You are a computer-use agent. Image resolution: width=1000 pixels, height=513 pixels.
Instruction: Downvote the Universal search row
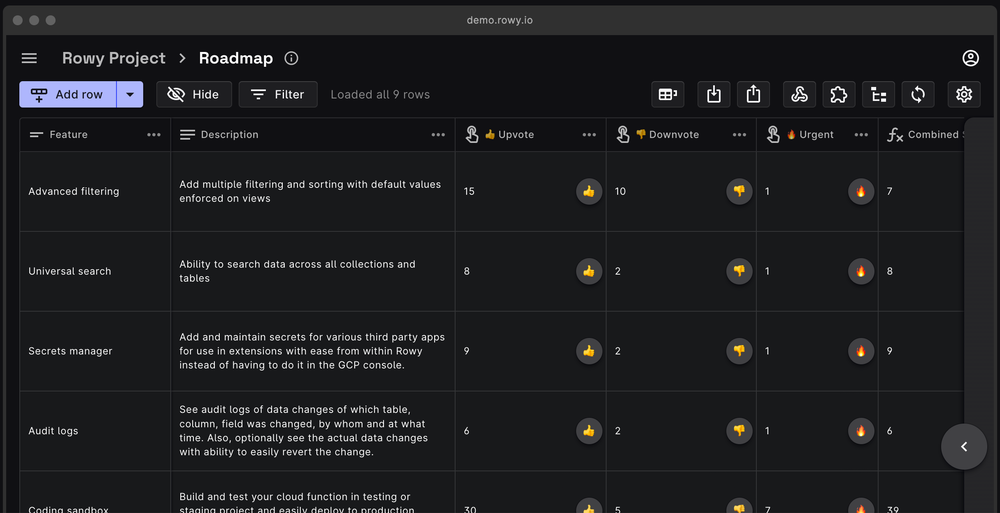click(x=739, y=271)
